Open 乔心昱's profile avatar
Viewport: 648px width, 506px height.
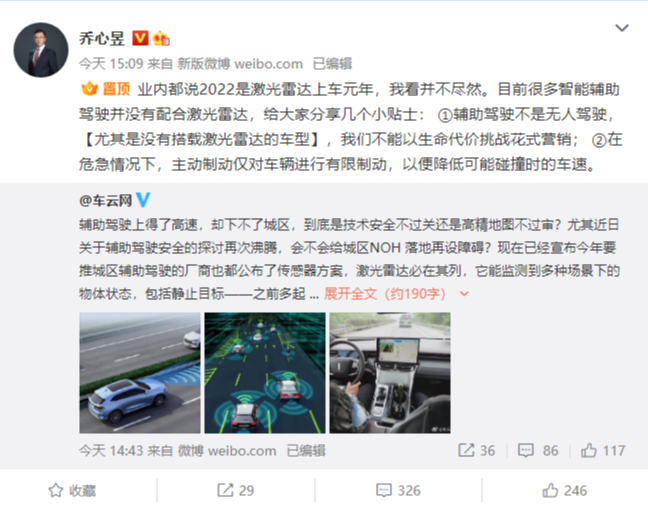pyautogui.click(x=41, y=50)
